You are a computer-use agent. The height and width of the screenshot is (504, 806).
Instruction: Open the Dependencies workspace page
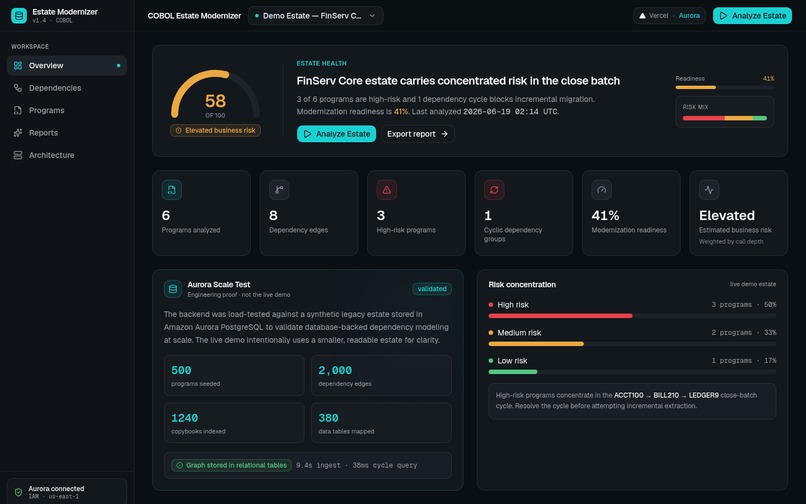(67, 88)
